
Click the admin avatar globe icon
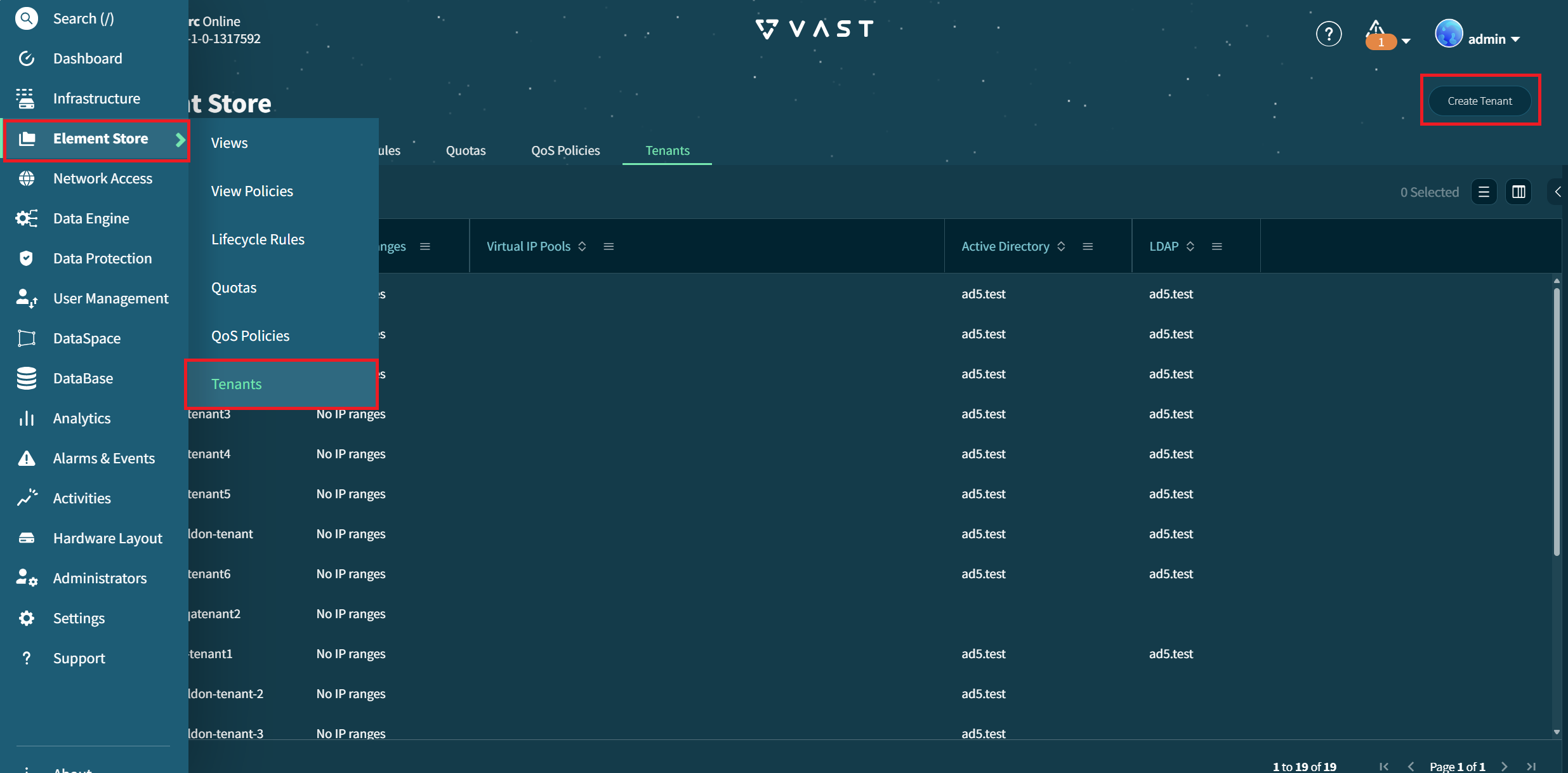point(1449,34)
